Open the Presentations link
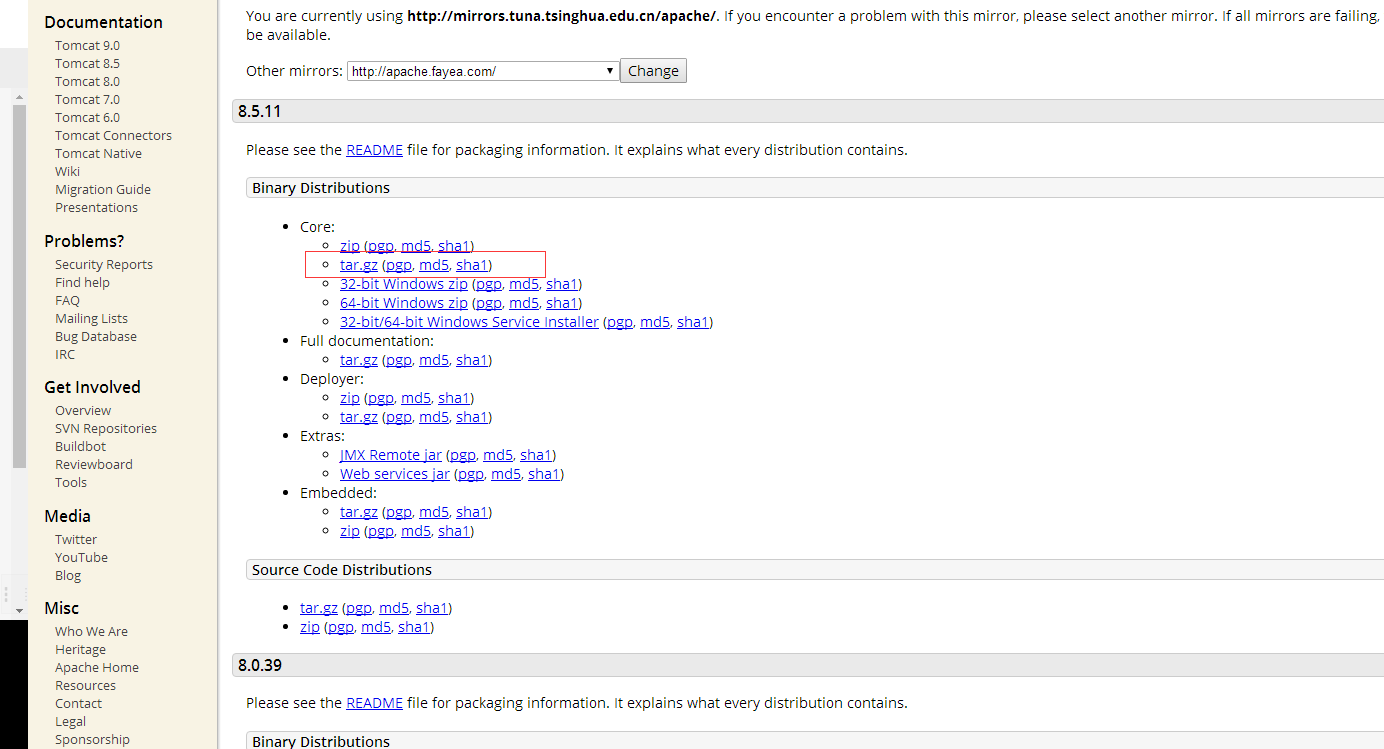Screen dimensions: 1384x749 [x=96, y=208]
